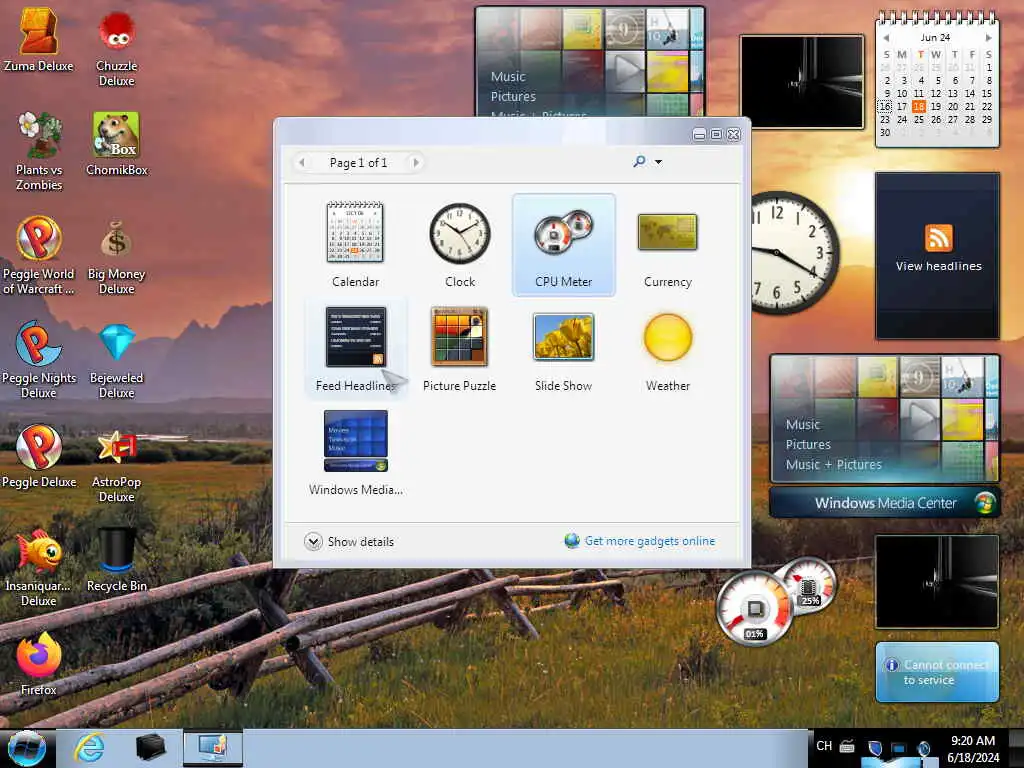Select Music + Pictures in Media Center gadget
1024x768 pixels.
[833, 464]
